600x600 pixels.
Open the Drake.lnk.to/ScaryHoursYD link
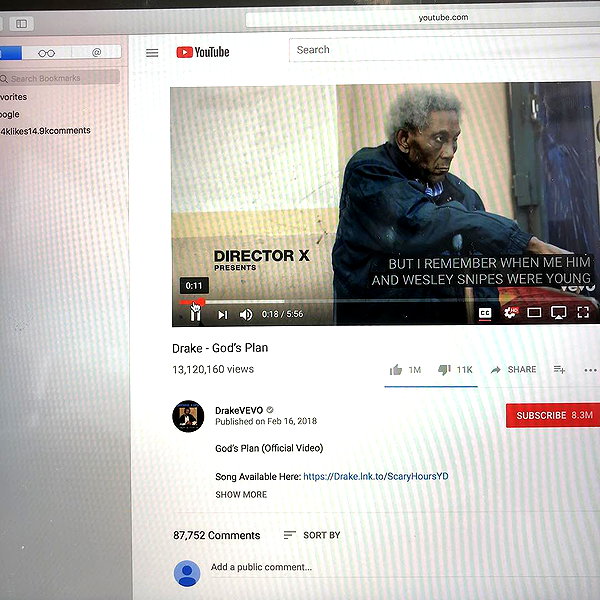coord(376,476)
